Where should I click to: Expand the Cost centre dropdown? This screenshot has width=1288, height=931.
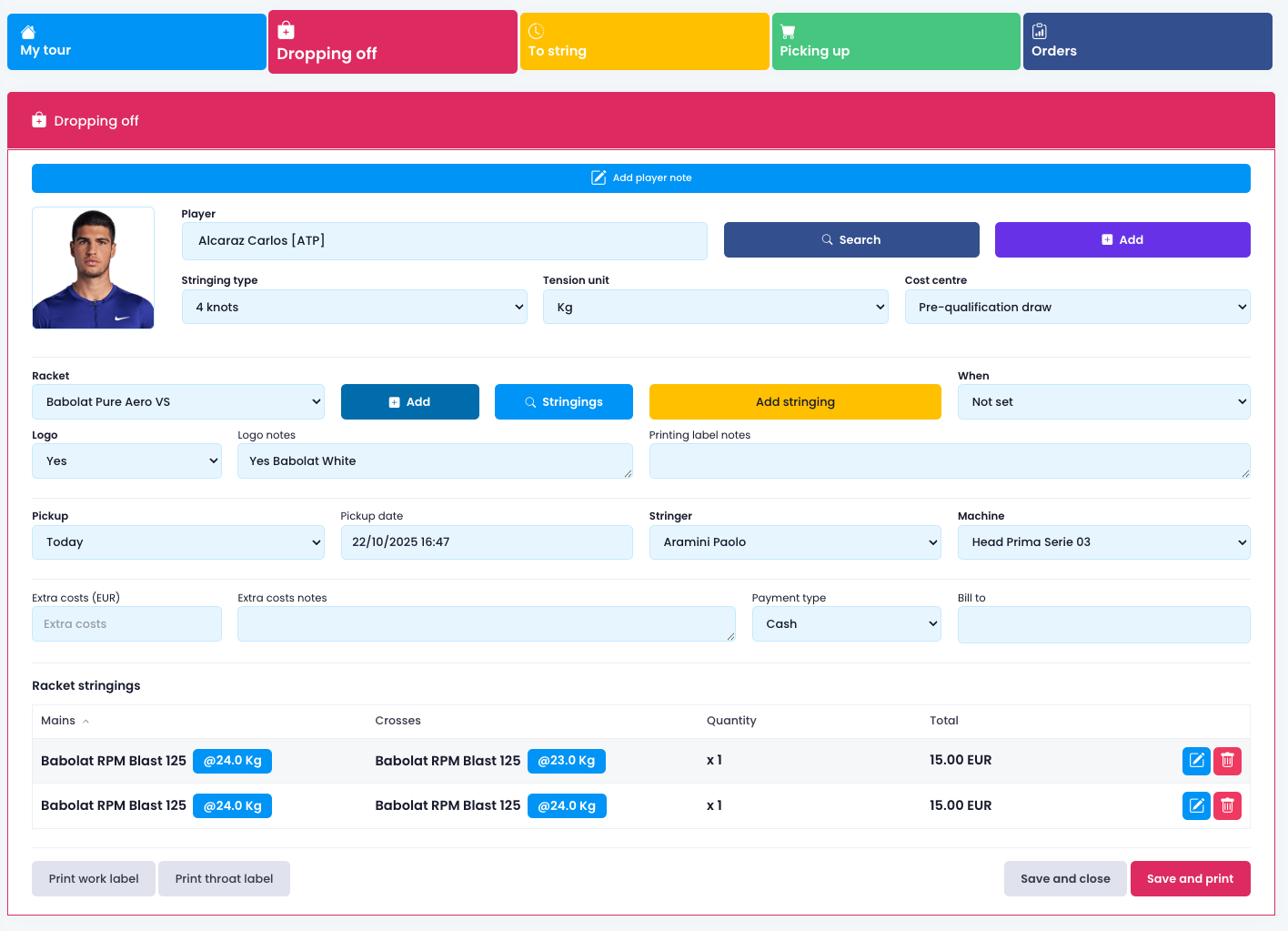point(1077,307)
